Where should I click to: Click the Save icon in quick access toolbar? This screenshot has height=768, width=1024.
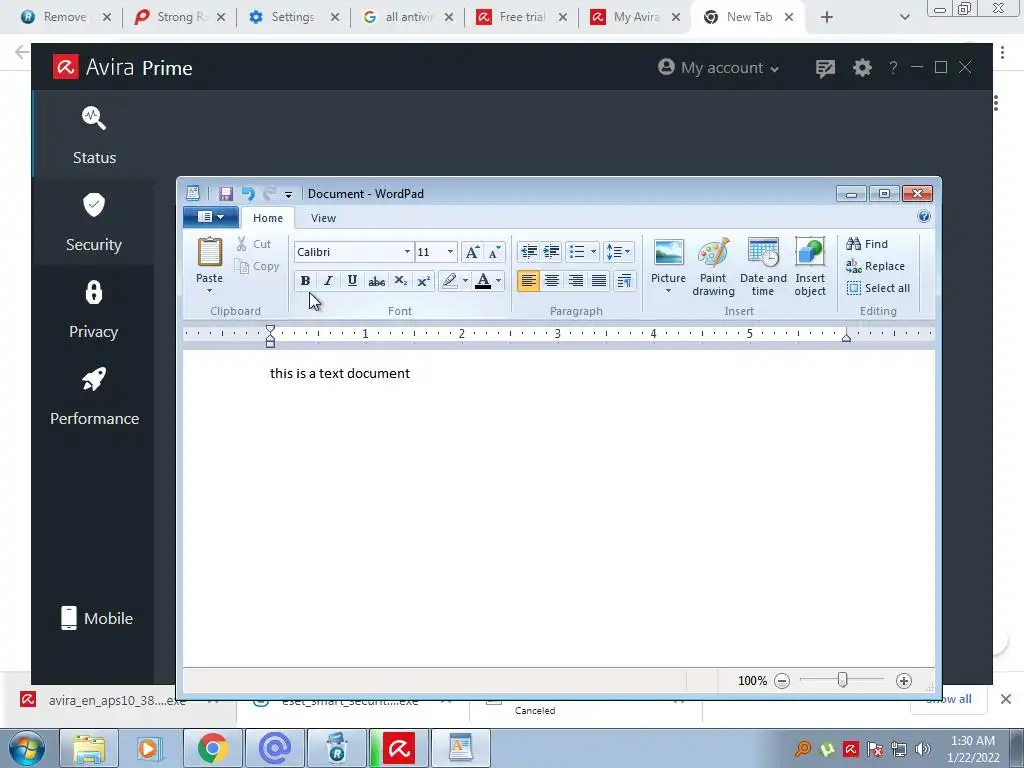[226, 194]
